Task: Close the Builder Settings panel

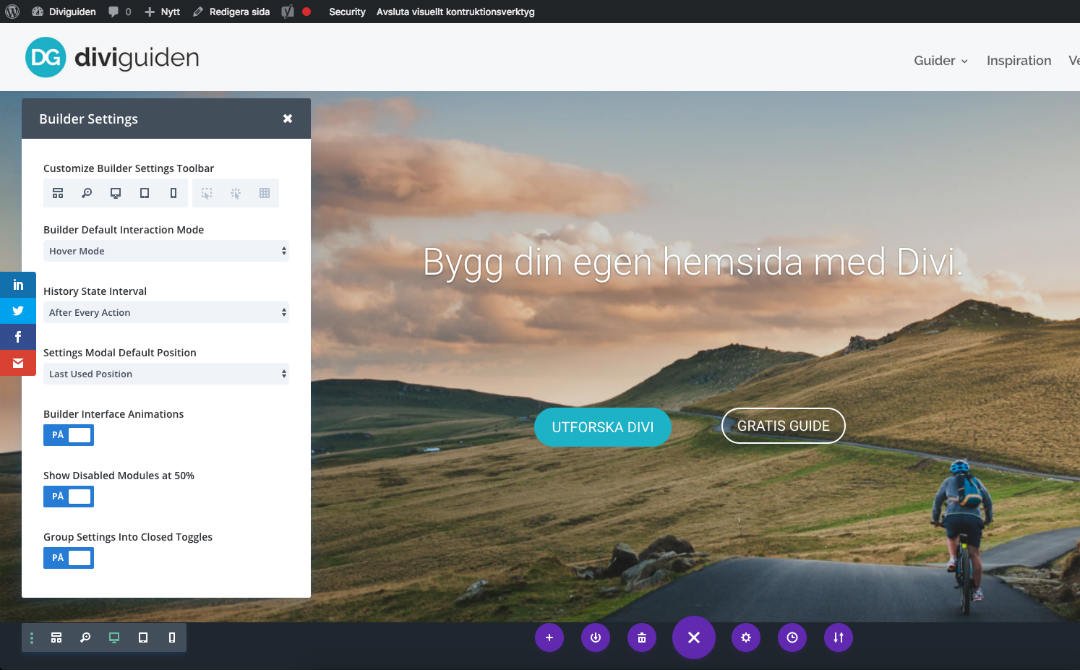Action: point(288,118)
